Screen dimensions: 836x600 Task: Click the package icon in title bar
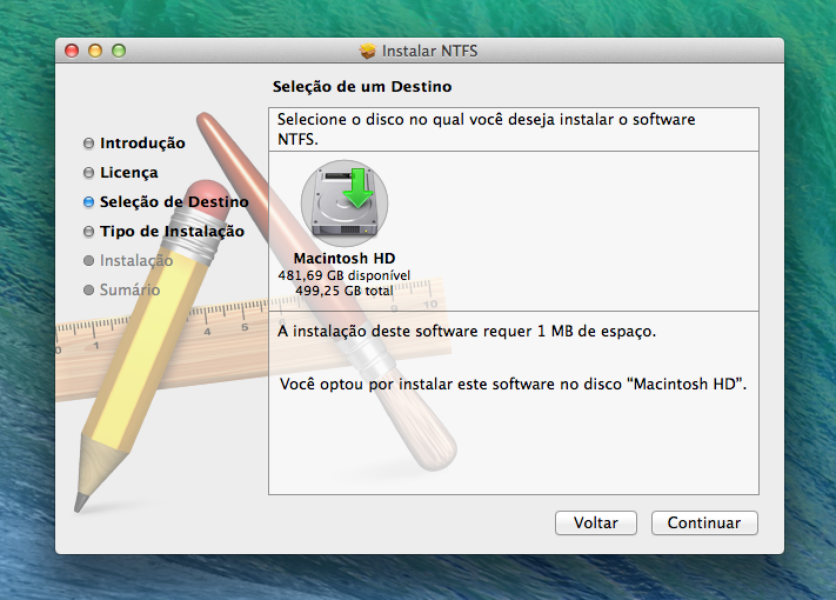tap(367, 51)
